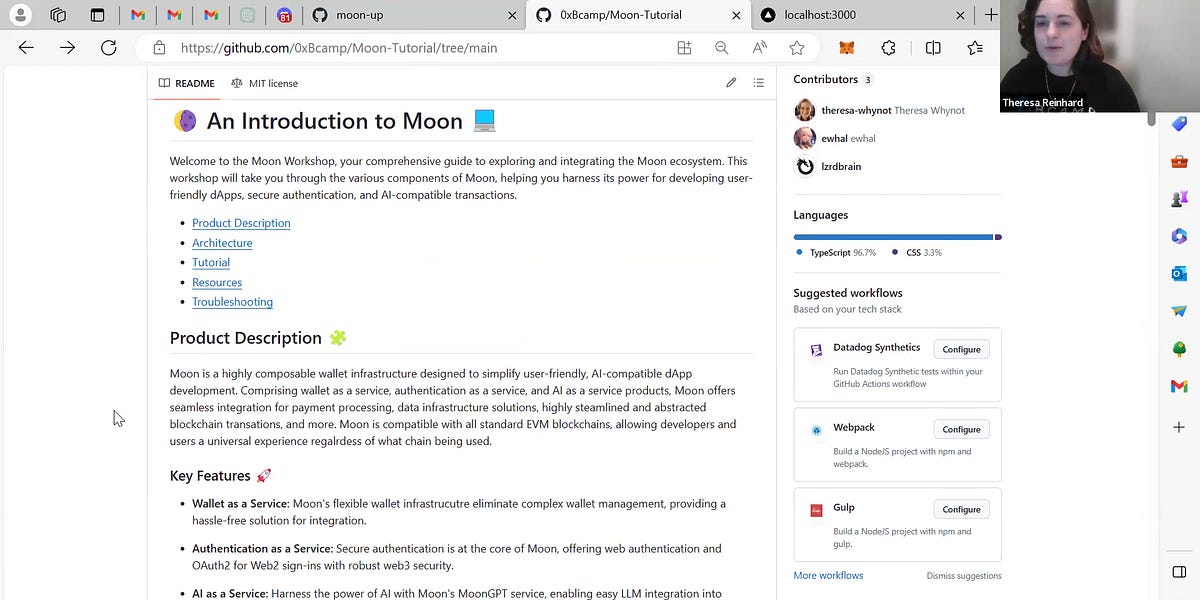Image resolution: width=1200 pixels, height=600 pixels.
Task: Activate split screen view in the toolbar
Action: click(x=932, y=47)
